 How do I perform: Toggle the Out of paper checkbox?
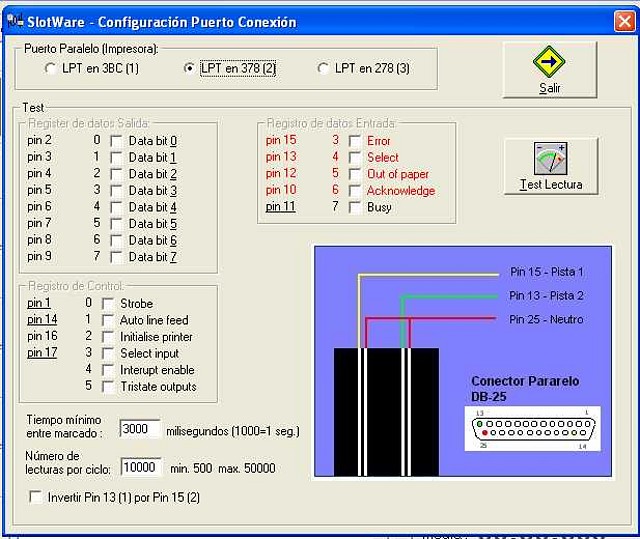click(355, 174)
